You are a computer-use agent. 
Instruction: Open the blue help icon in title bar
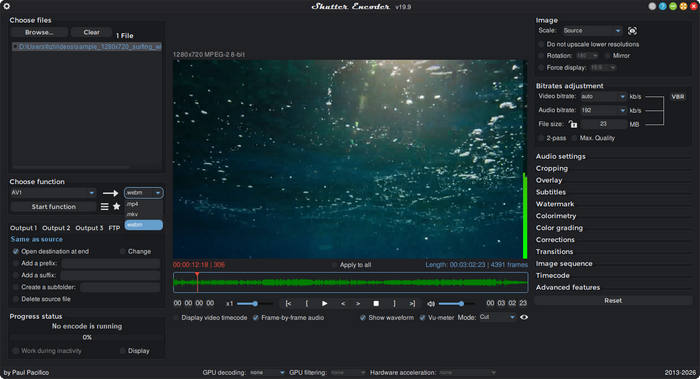click(662, 6)
